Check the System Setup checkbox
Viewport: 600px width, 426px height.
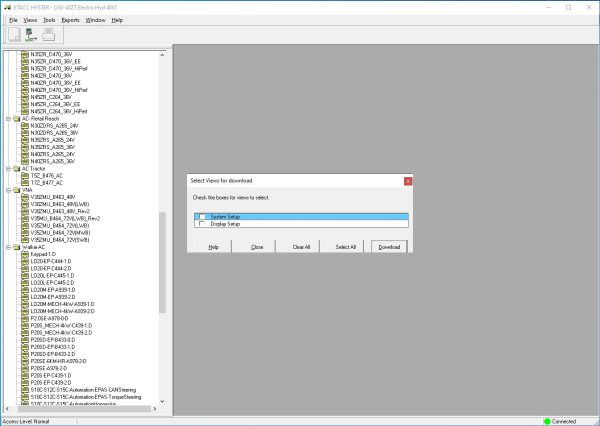tap(202, 217)
